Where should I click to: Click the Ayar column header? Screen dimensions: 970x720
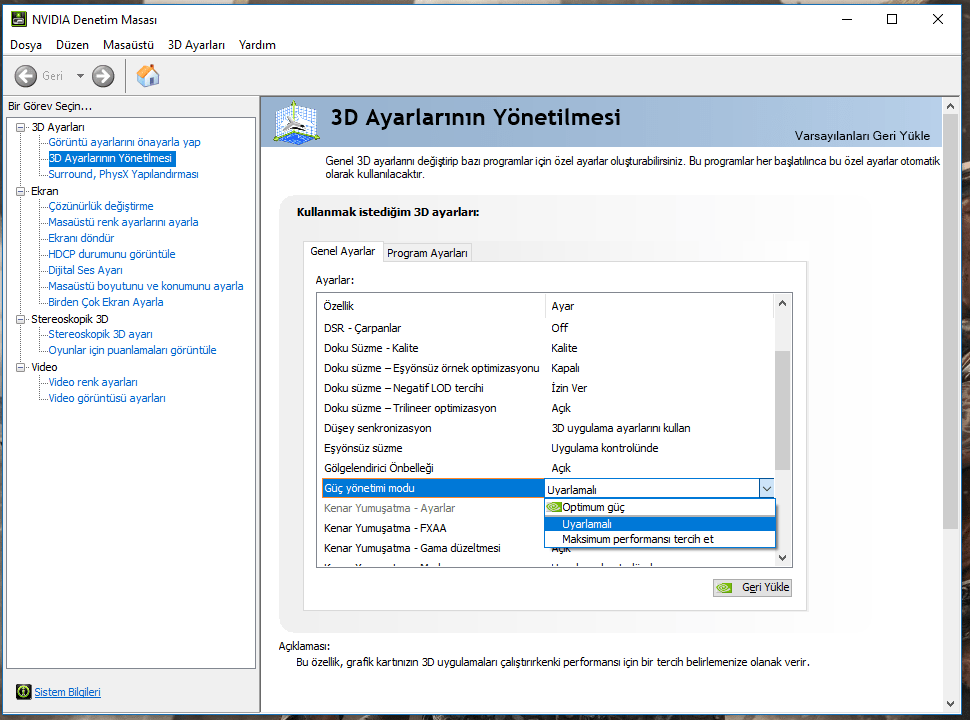pyautogui.click(x=659, y=306)
